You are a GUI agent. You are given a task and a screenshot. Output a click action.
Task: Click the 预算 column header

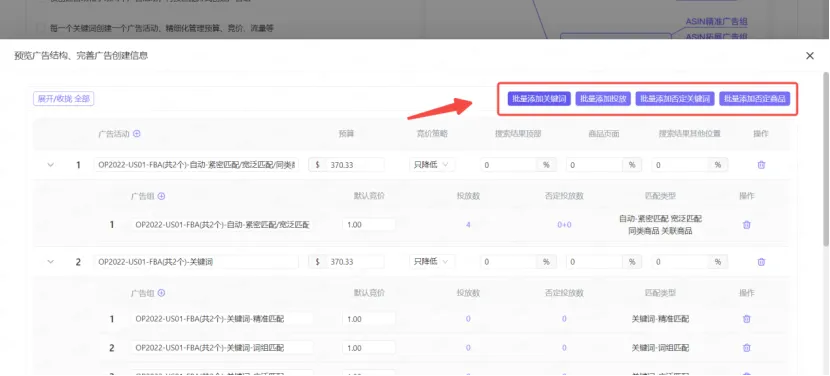(x=346, y=134)
